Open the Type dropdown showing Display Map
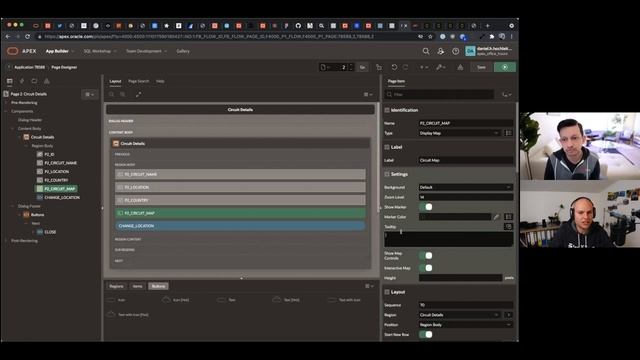The image size is (640, 360). [460, 133]
